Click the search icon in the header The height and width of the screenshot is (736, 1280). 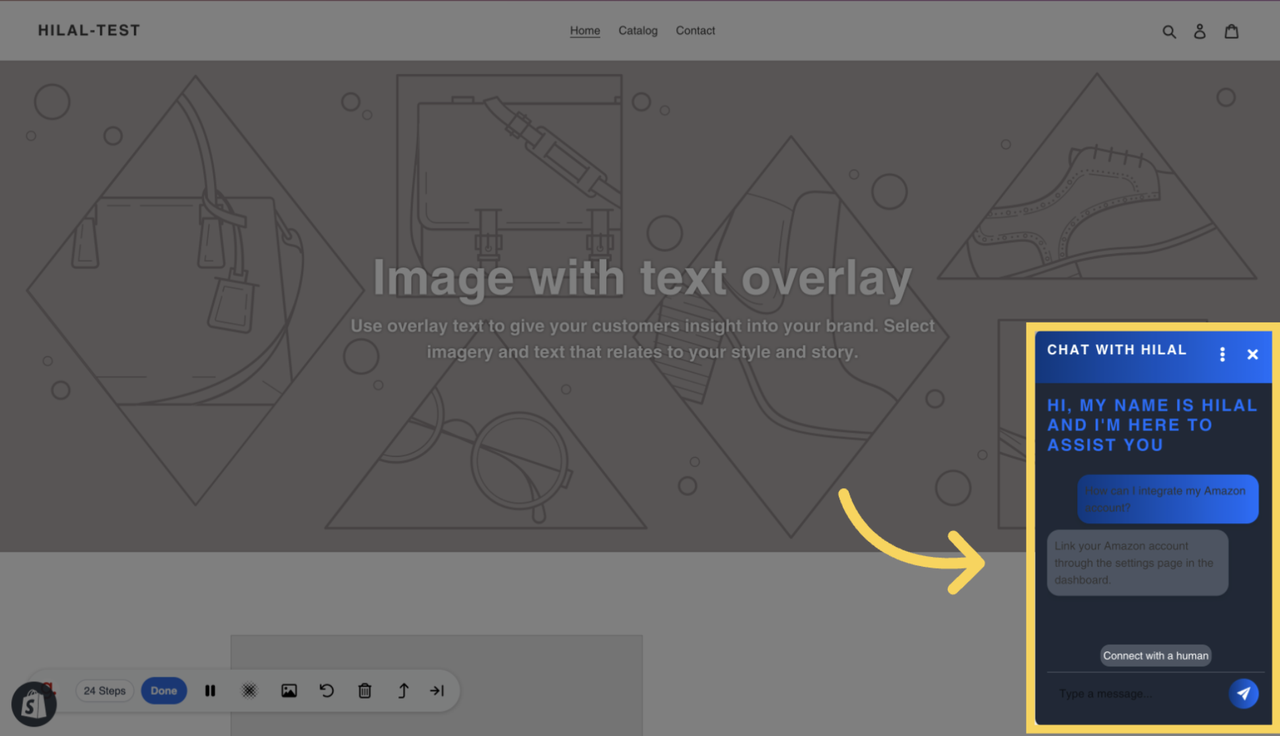(1169, 31)
